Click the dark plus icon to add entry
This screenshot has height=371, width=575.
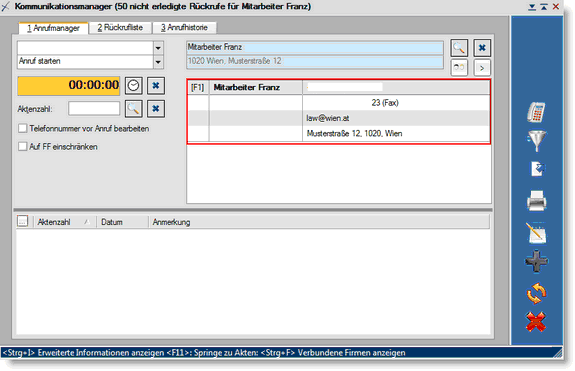pos(536,261)
